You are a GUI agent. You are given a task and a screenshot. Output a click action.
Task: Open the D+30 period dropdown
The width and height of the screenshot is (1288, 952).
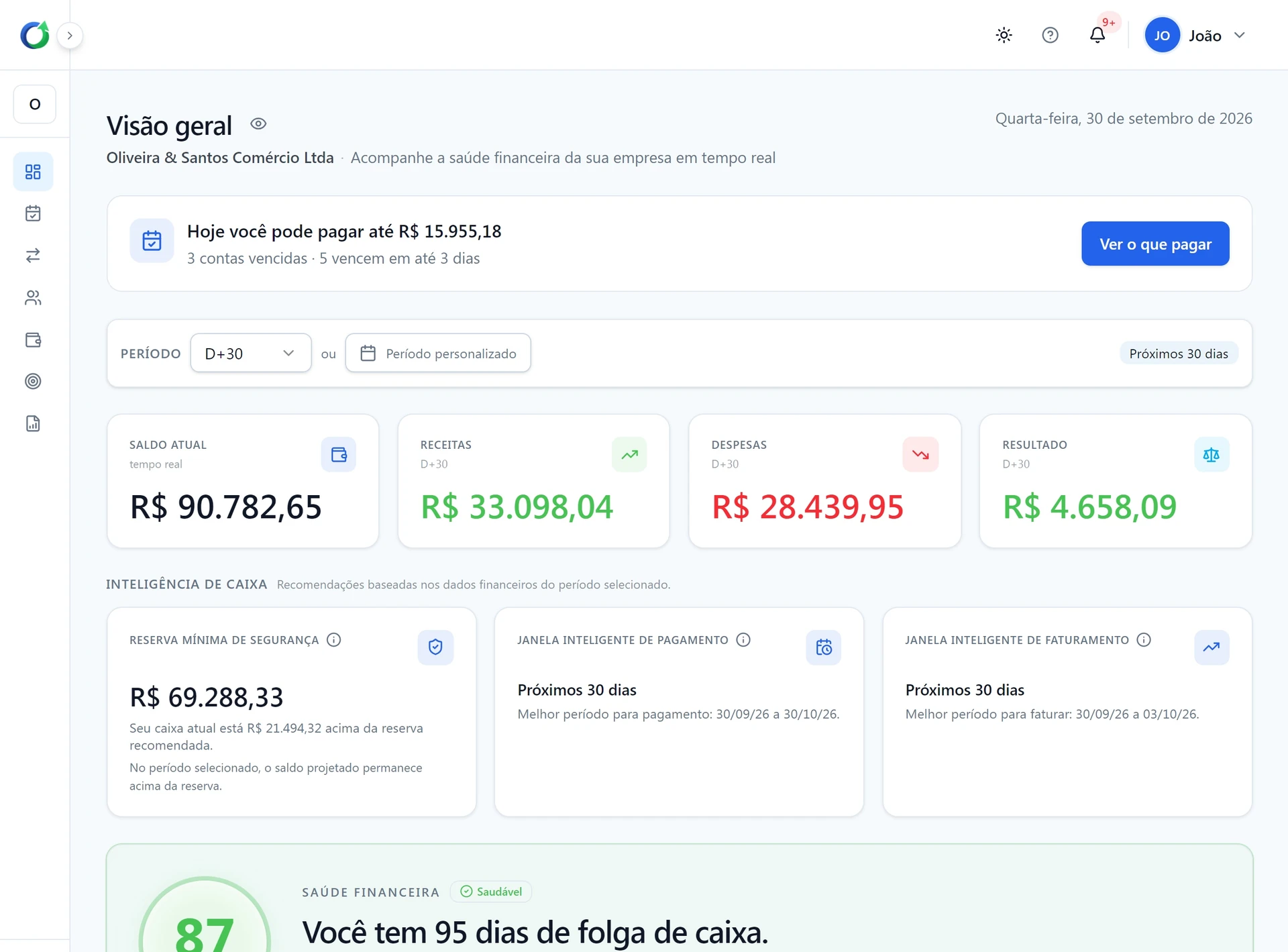(x=251, y=353)
